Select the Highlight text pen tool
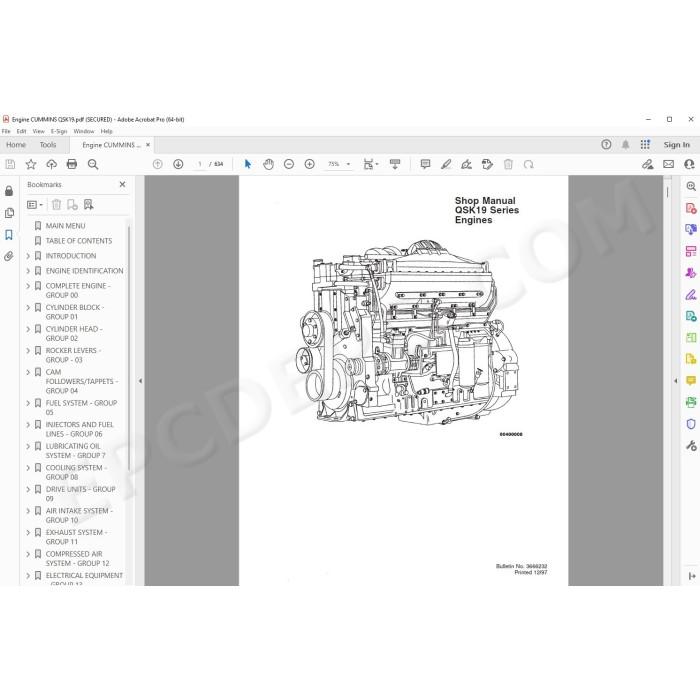 click(x=446, y=164)
